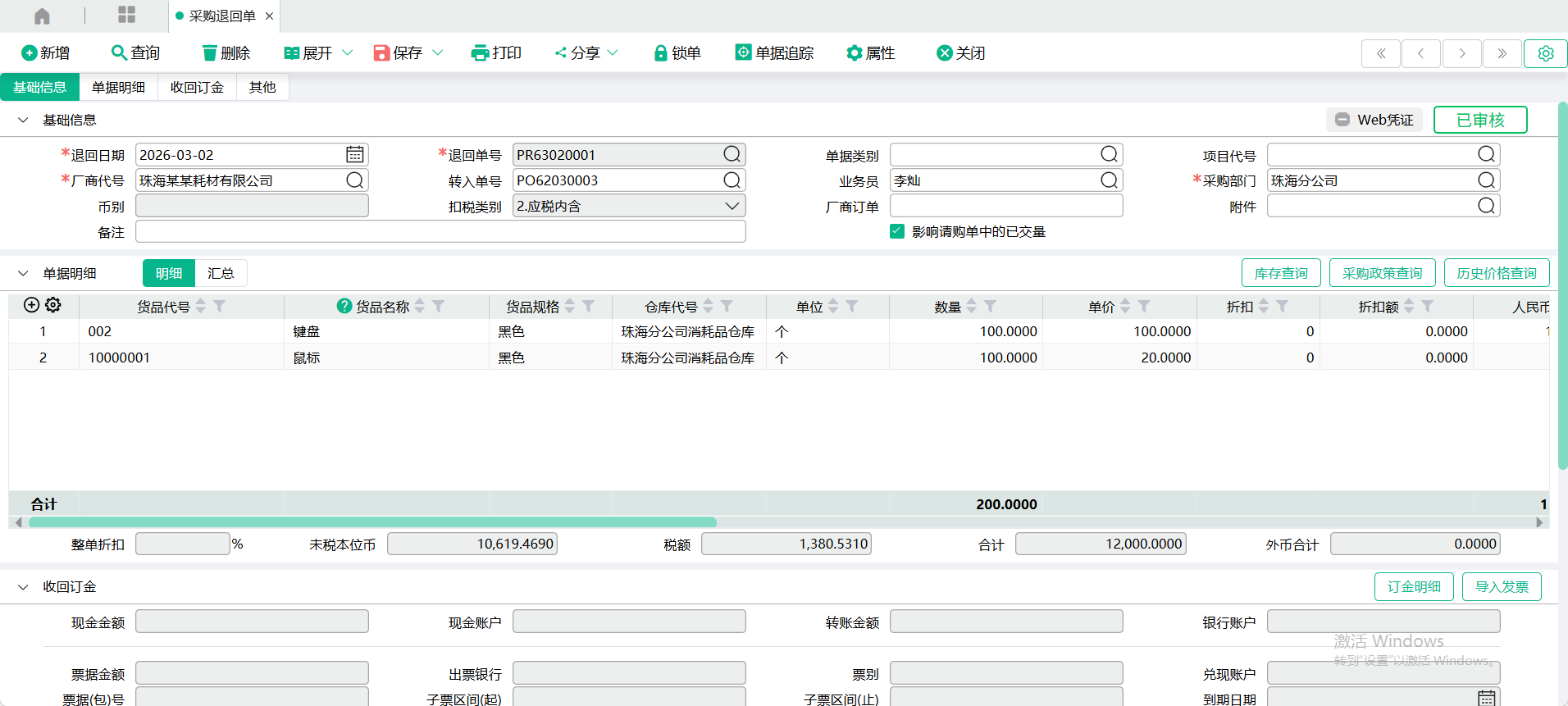Switch detail view to 汇总
Screen dimensions: 1568x706
pyautogui.click(x=221, y=273)
